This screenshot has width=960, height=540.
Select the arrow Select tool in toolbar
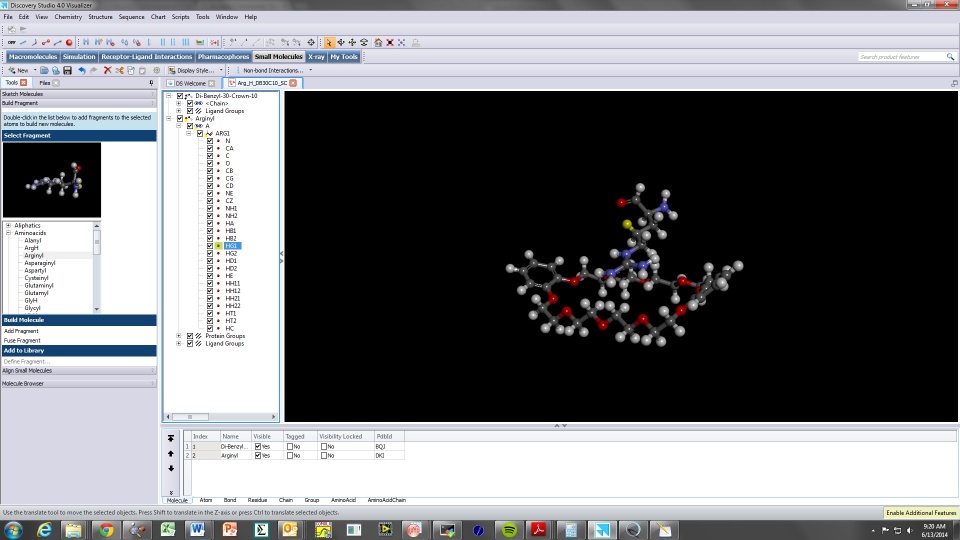[329, 42]
